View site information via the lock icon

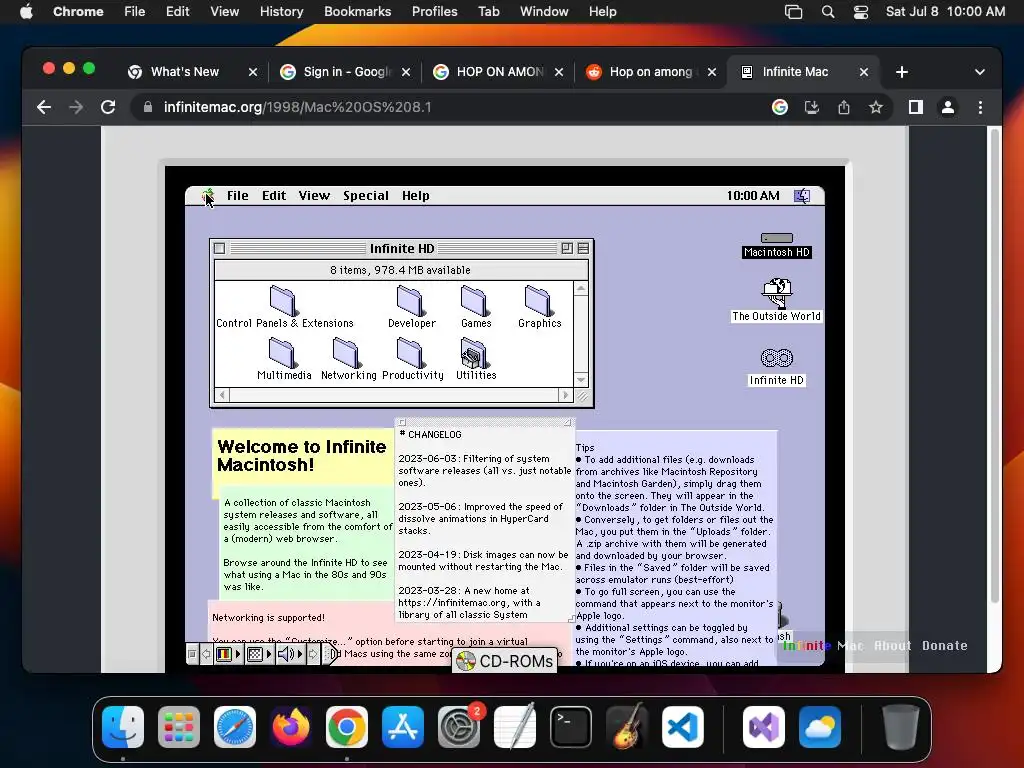tap(148, 107)
